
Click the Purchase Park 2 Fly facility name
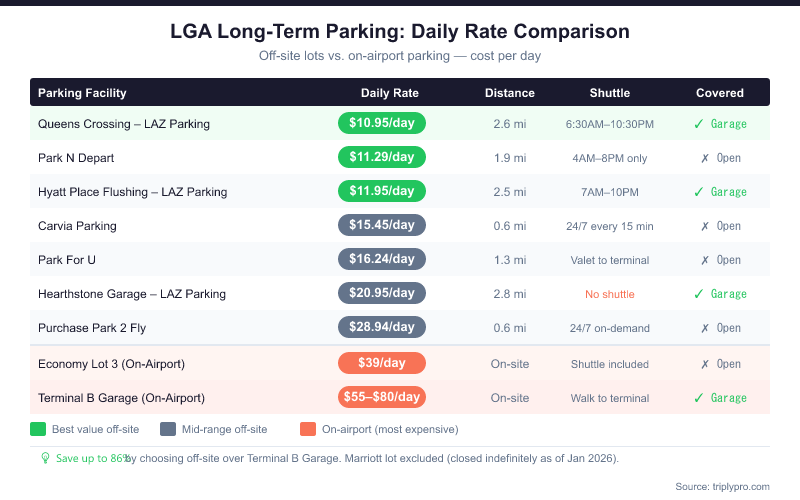(x=92, y=328)
